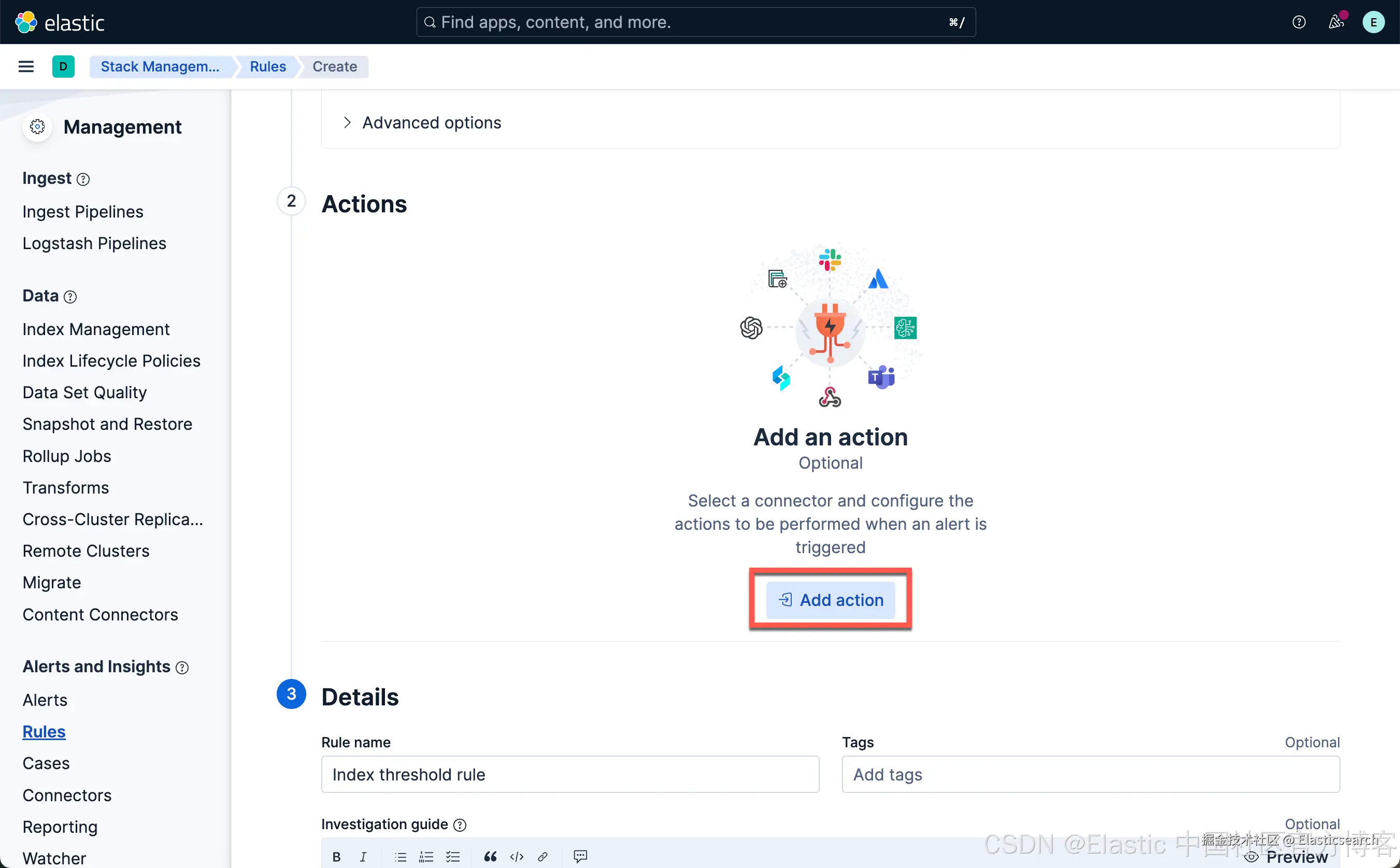
Task: Click the insert link icon
Action: pyautogui.click(x=542, y=857)
